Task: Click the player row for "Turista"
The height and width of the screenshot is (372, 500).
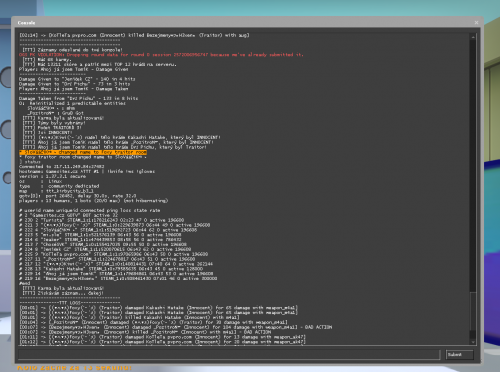Action: [x=102, y=220]
